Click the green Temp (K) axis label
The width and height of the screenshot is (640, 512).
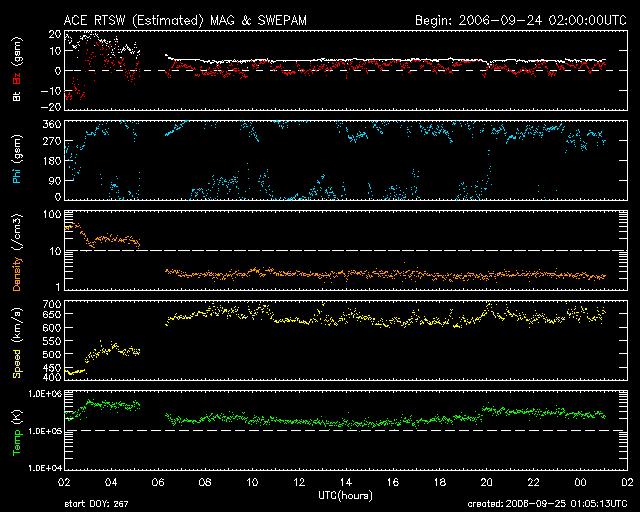[17, 430]
